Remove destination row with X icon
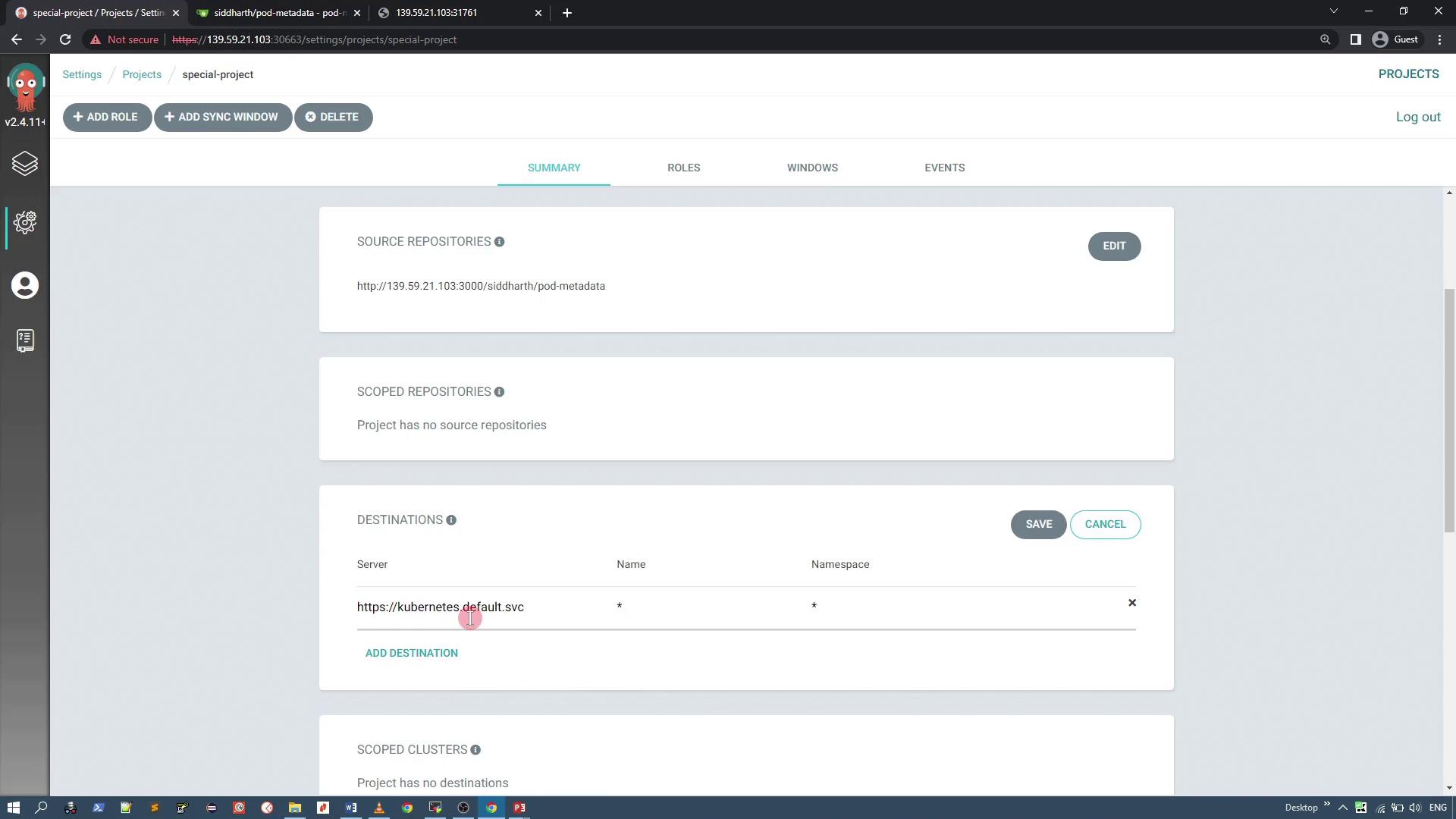1456x819 pixels. point(1132,603)
